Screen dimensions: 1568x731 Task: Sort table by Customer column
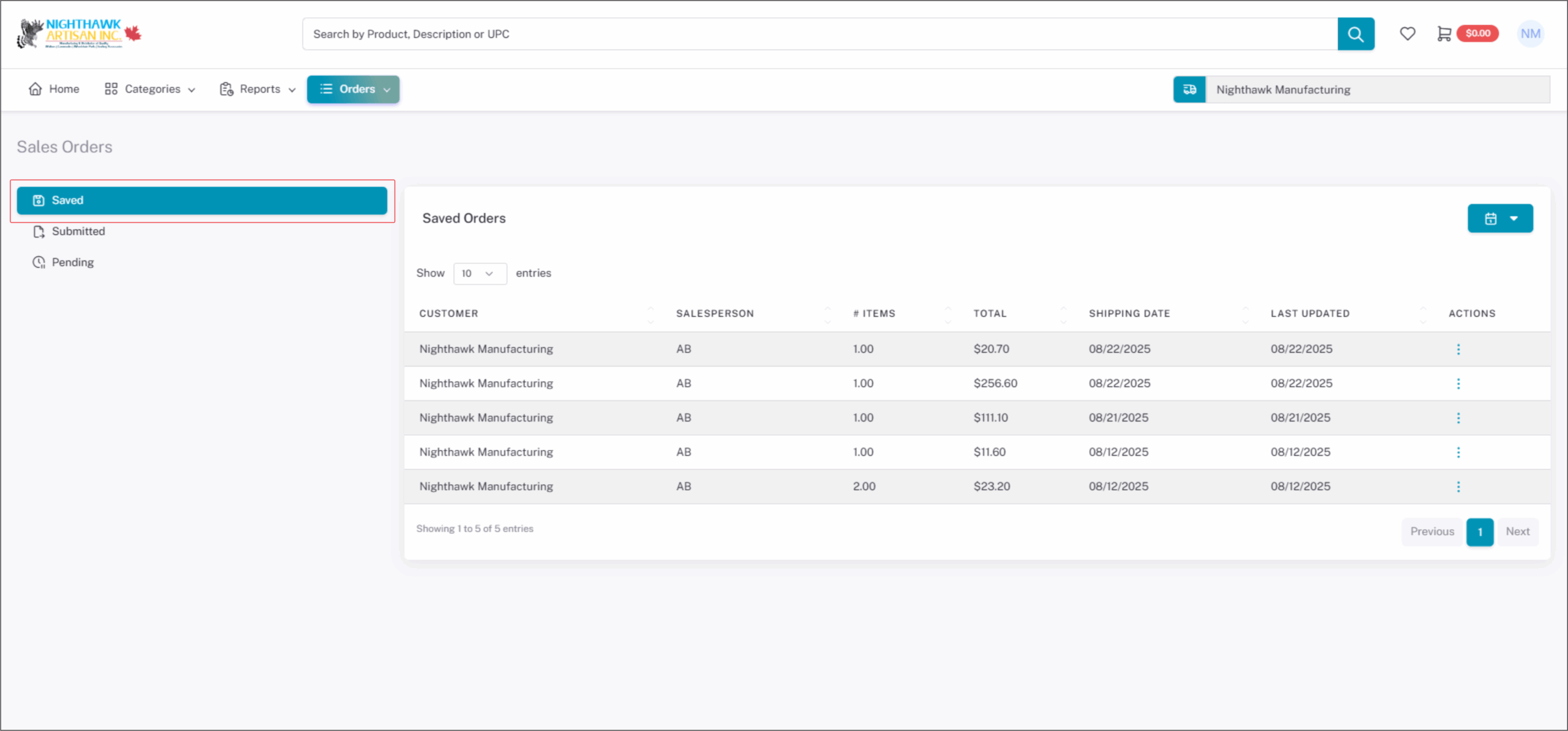449,314
